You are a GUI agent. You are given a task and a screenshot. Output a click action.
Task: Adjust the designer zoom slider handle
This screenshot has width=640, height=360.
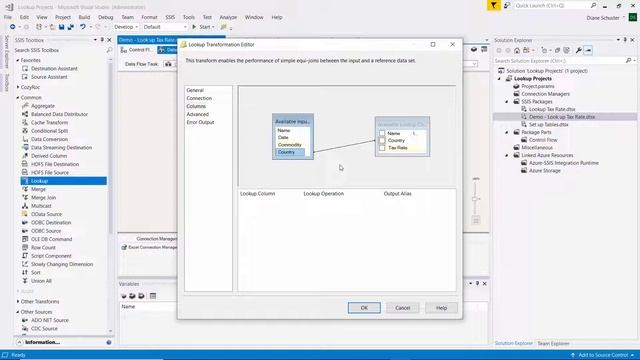click(475, 199)
